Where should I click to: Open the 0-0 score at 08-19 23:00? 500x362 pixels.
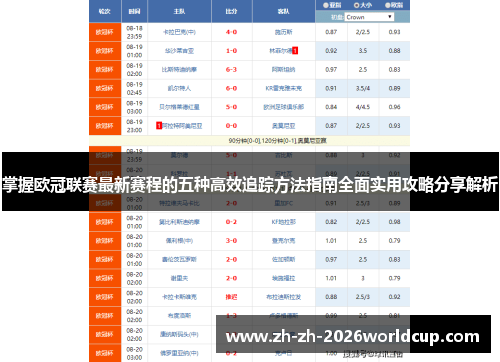tap(231, 126)
